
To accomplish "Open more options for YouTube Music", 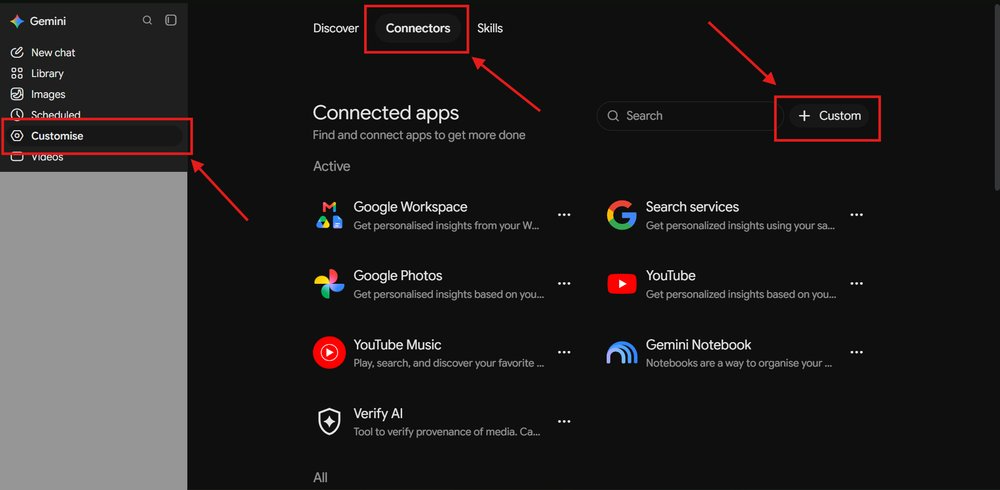I will pyautogui.click(x=564, y=353).
